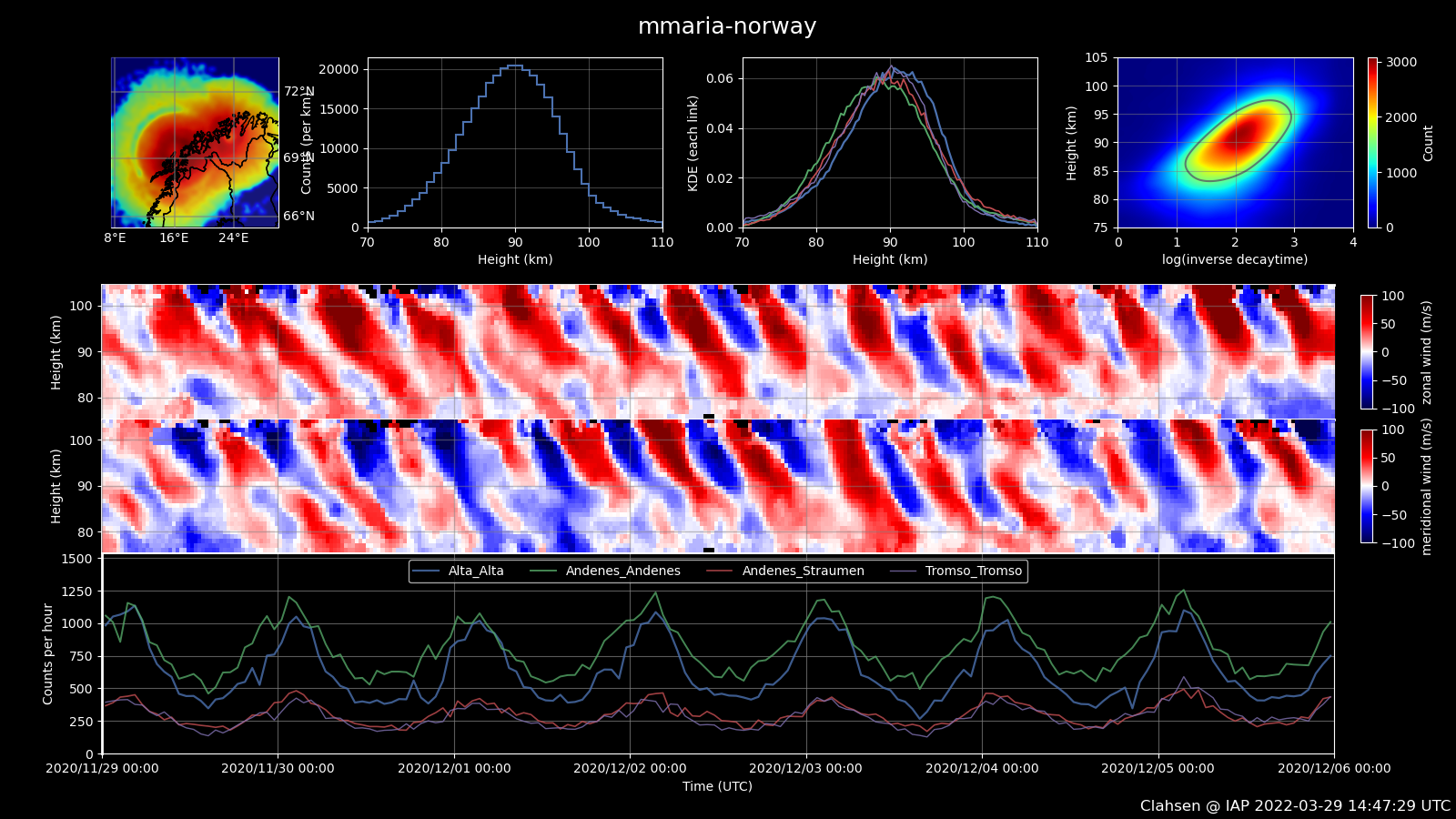Click the KDE each link plot

pyautogui.click(x=890, y=143)
